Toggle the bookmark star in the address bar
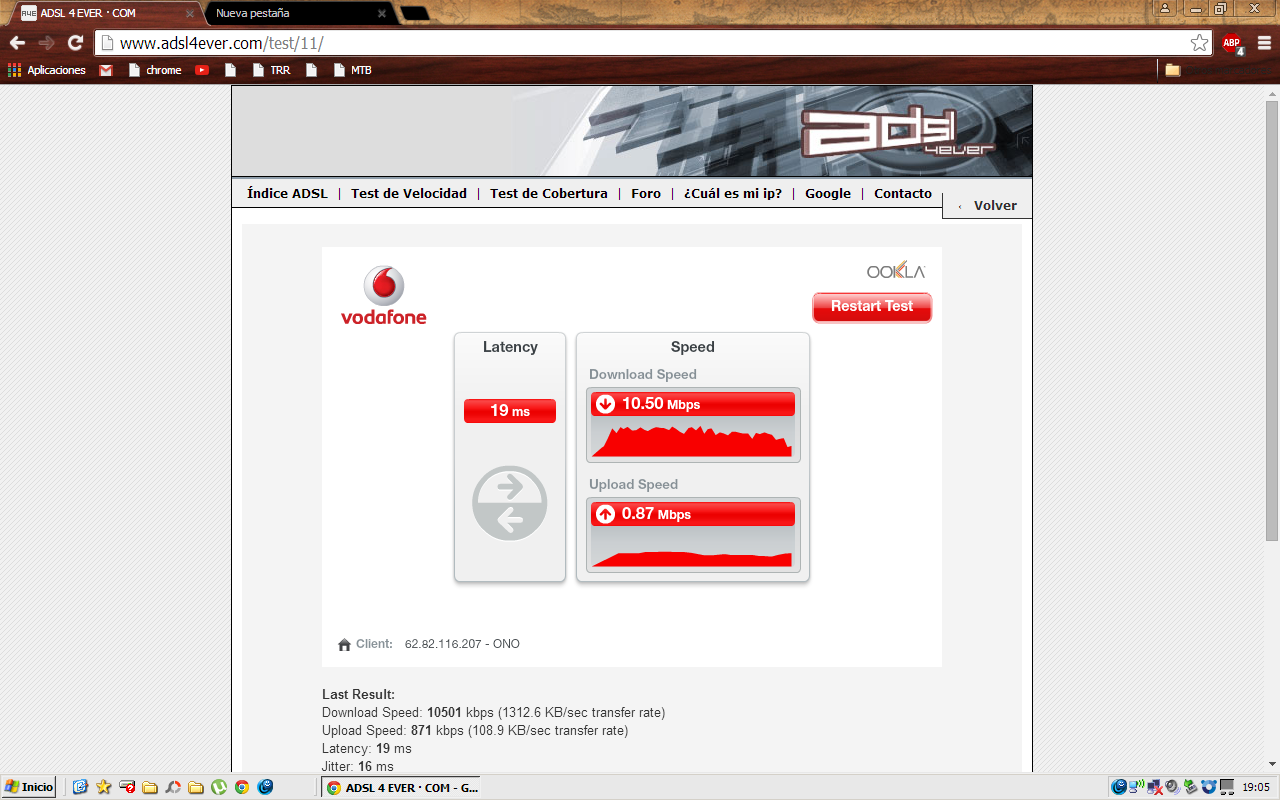The image size is (1280, 800). (1199, 43)
